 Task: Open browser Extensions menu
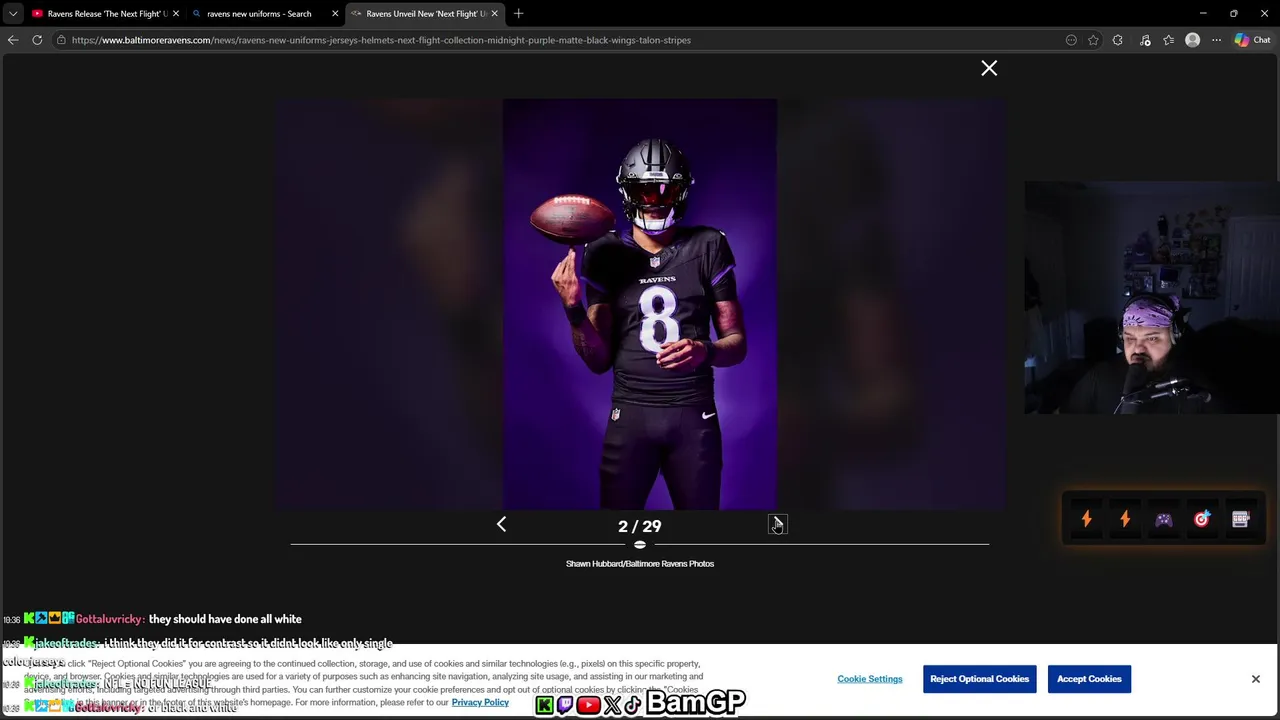1118,40
